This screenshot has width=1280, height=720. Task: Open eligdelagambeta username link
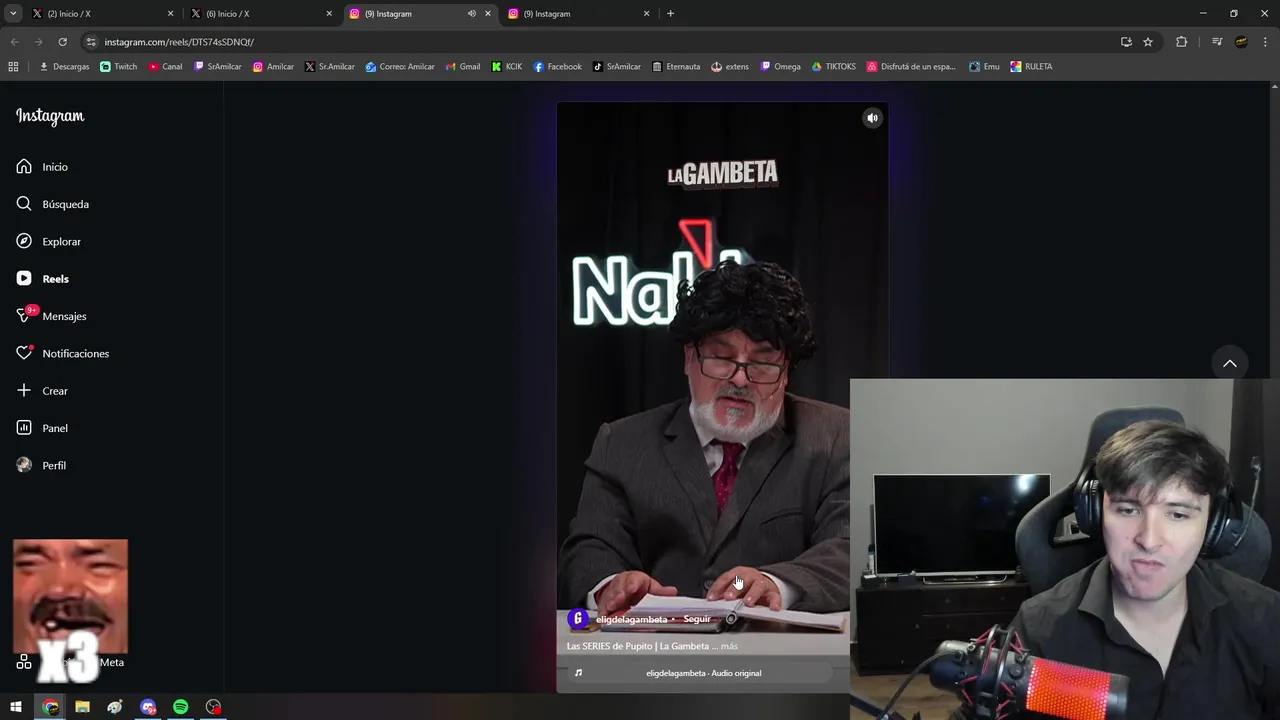coord(631,619)
